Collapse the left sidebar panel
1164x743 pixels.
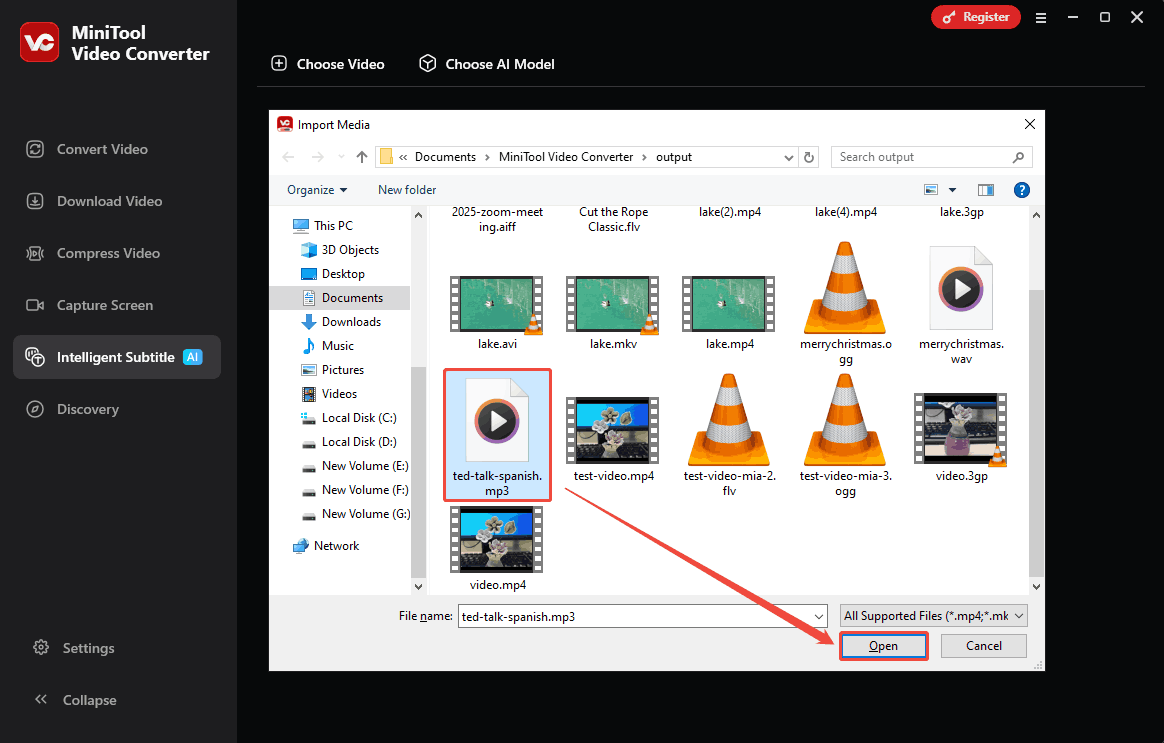click(x=75, y=699)
